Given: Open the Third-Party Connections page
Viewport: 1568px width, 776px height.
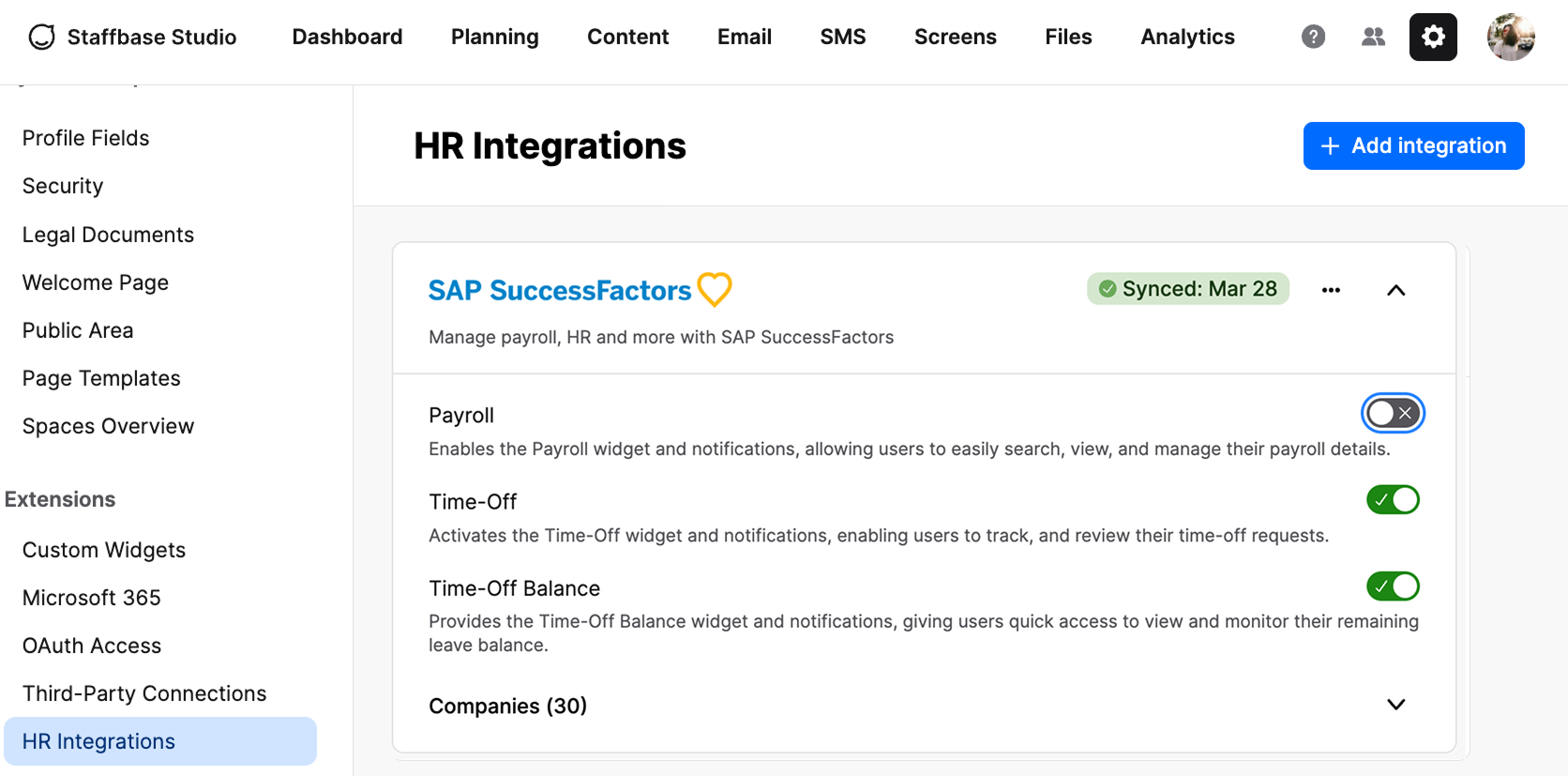Looking at the screenshot, I should (143, 692).
